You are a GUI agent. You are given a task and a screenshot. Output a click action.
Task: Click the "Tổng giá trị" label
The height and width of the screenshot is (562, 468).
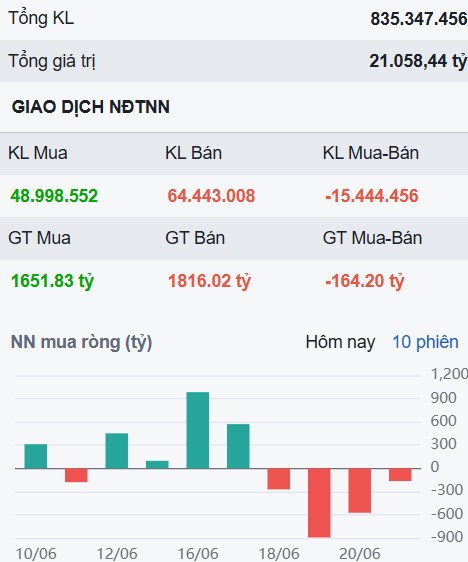pos(52,61)
